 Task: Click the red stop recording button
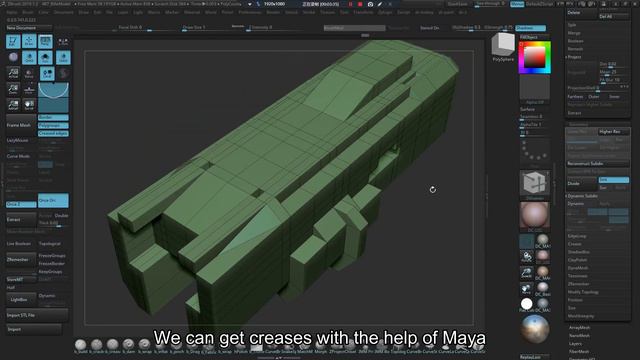click(360, 4)
